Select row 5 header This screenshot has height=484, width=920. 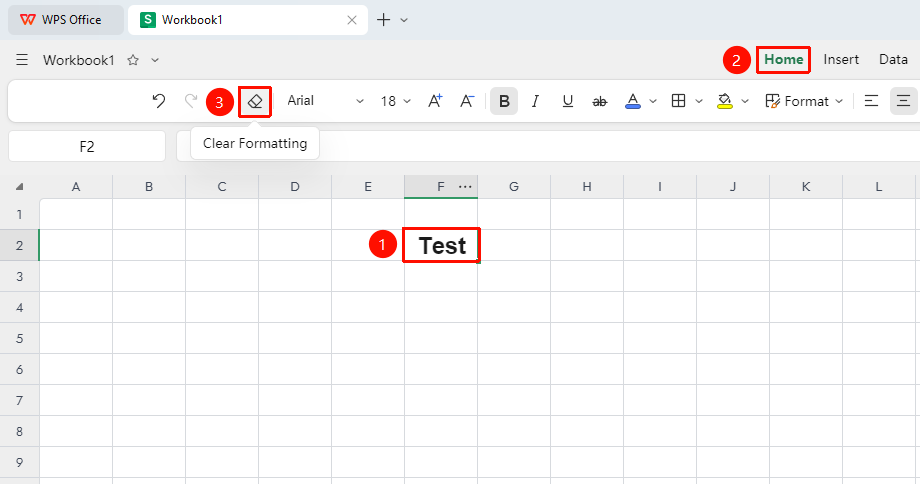click(19, 339)
